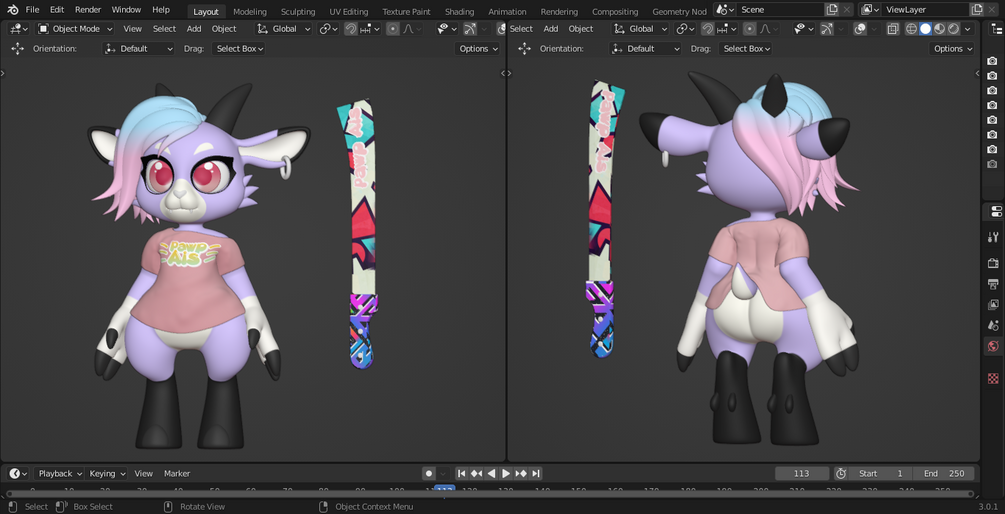Open the Render menu
Viewport: 1005px width, 514px height.
click(88, 10)
